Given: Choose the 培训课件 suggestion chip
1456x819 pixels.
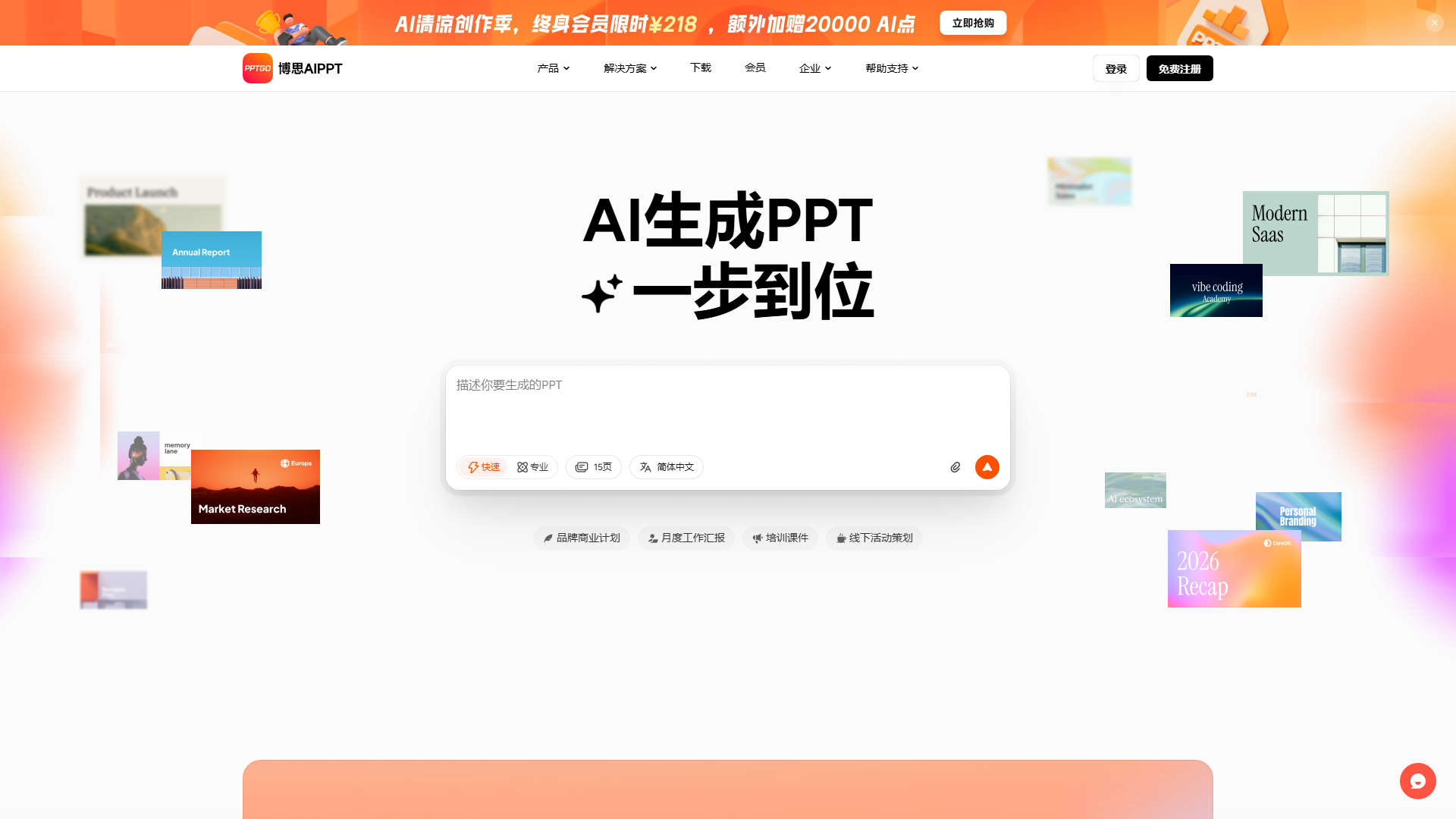Looking at the screenshot, I should pos(780,538).
